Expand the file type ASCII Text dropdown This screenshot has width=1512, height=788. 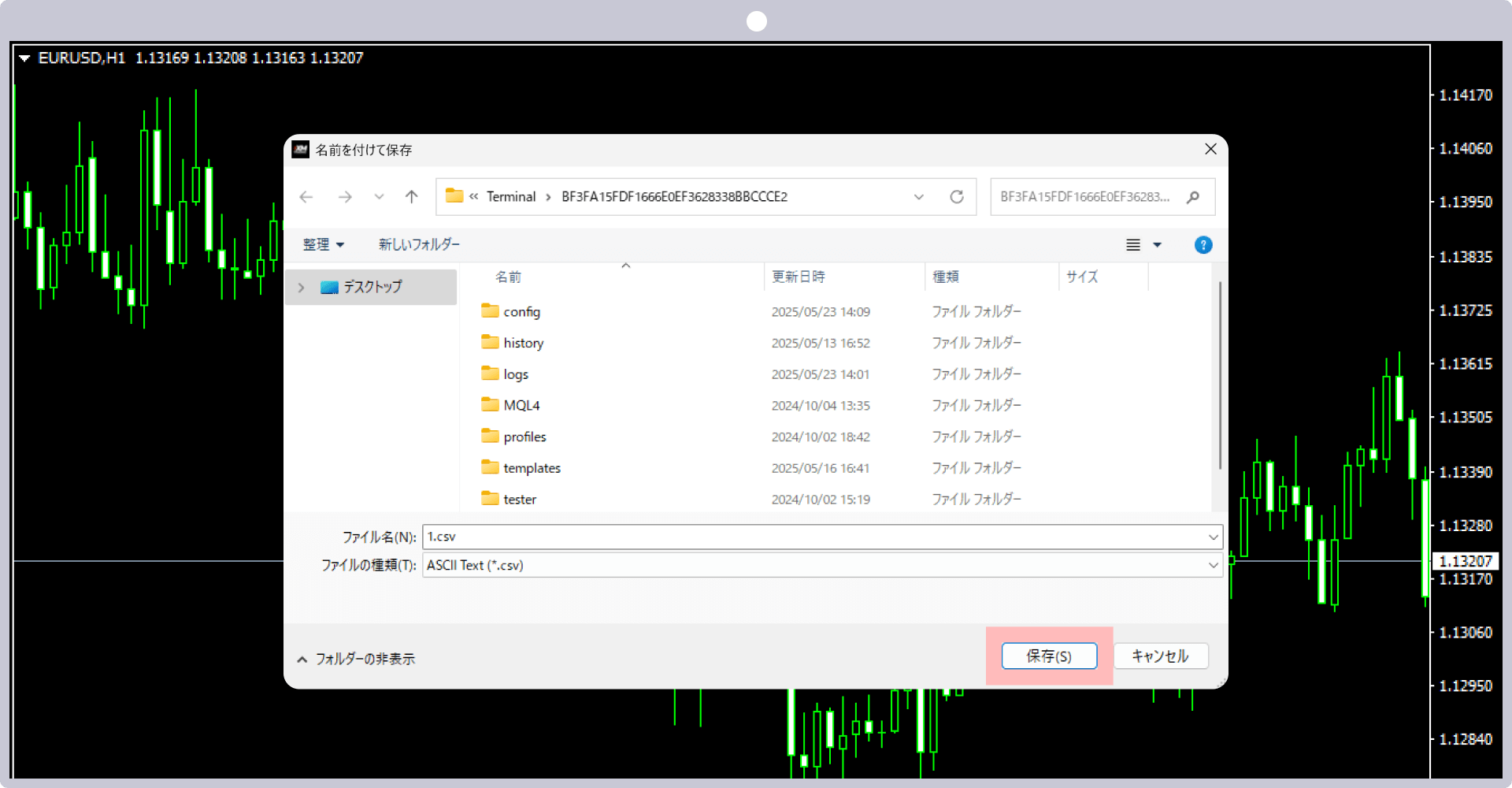pos(1213,565)
